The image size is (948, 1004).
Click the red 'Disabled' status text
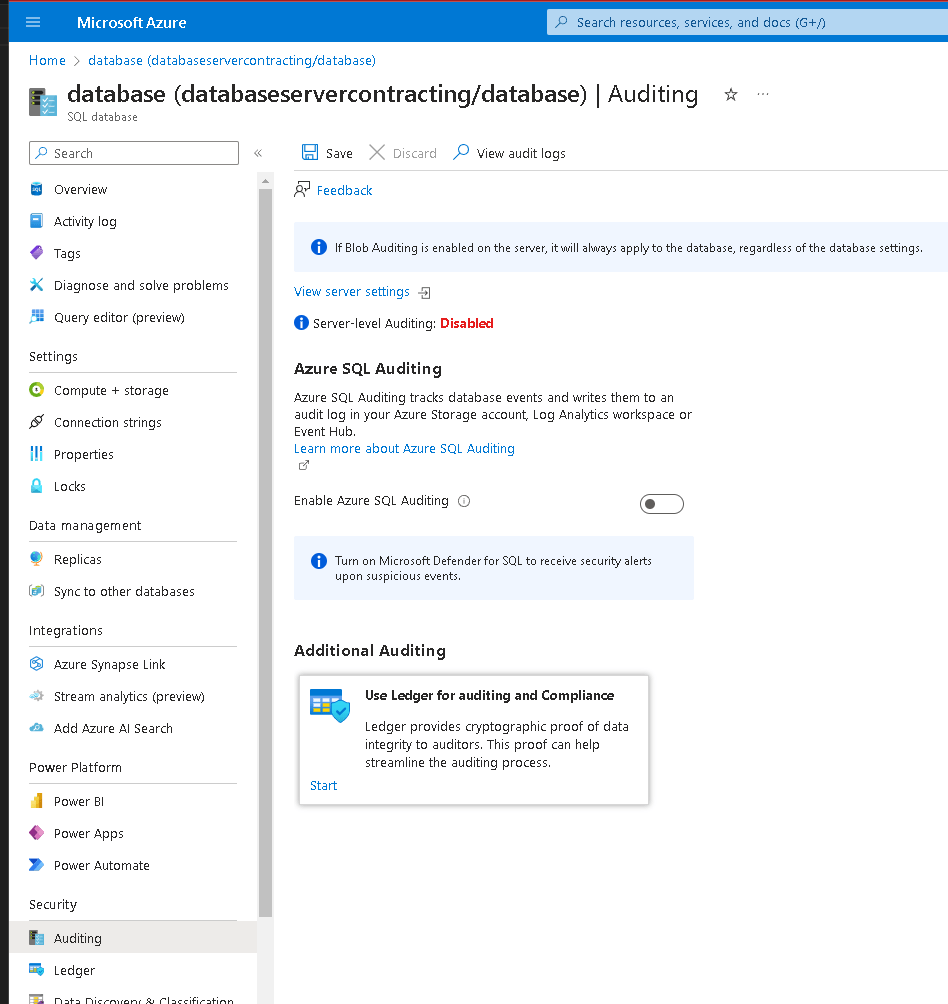pos(467,323)
